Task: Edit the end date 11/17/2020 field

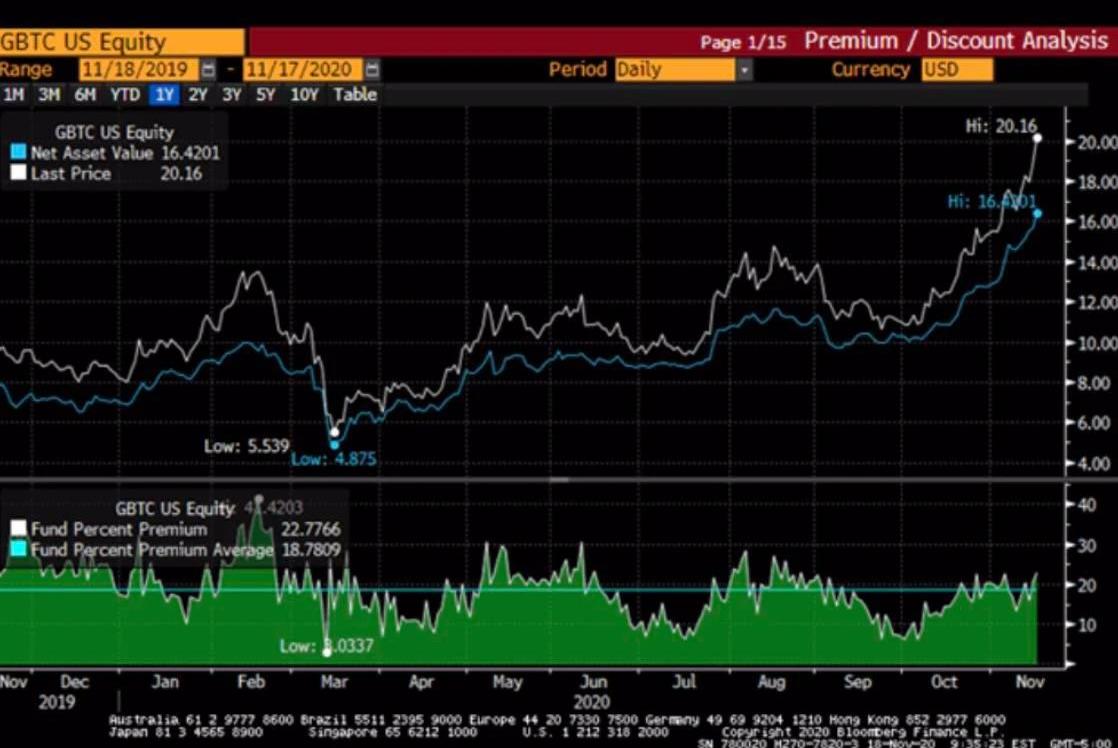Action: (303, 69)
